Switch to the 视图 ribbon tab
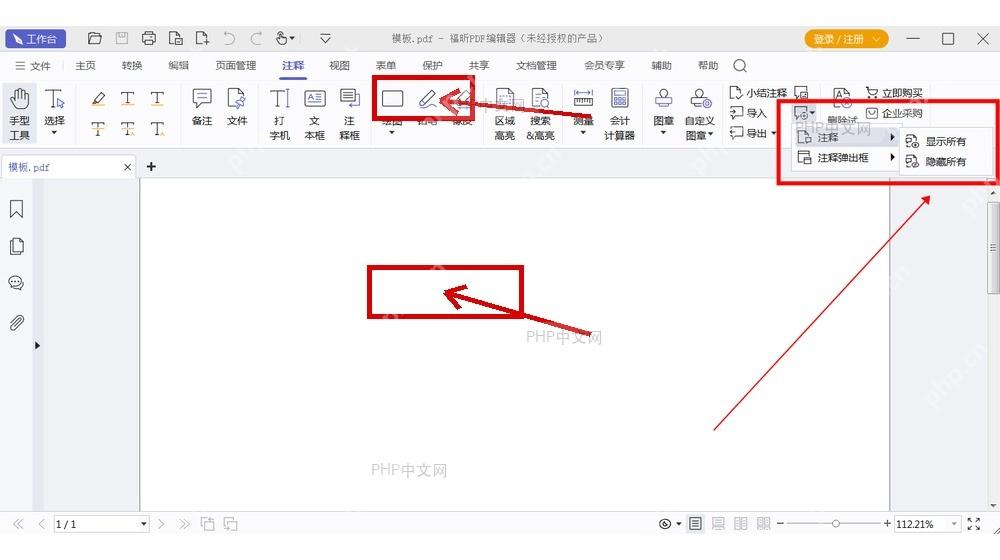Screen dimensions: 1000x560 point(339,66)
